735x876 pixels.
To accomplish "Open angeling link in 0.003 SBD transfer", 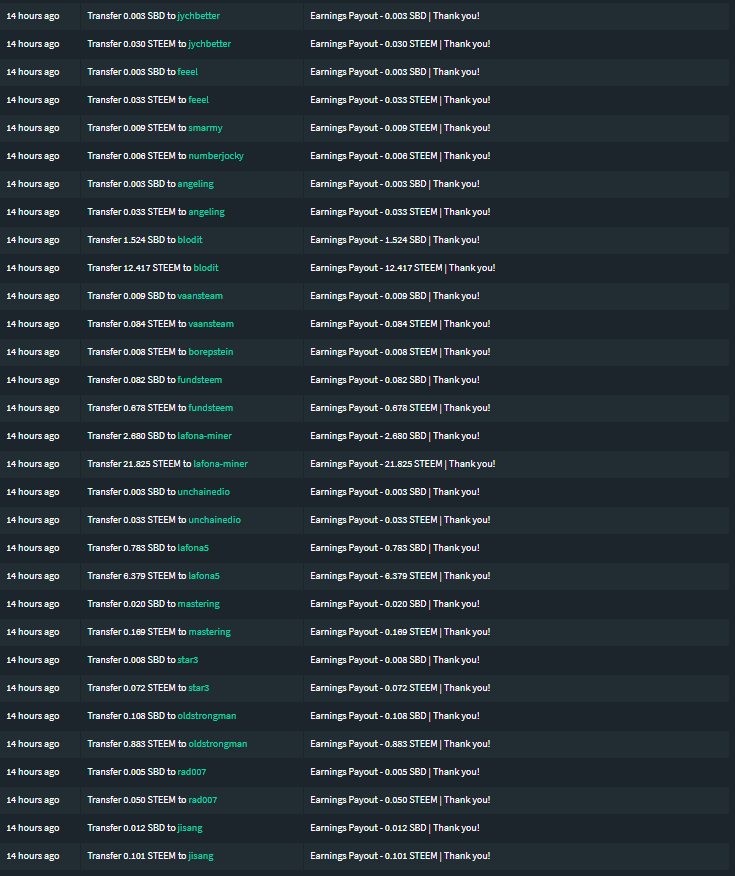I will point(195,184).
